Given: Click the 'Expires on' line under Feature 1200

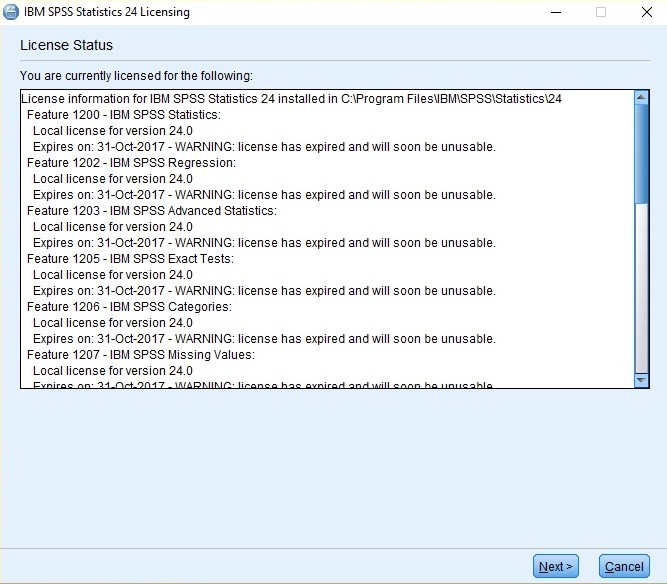Looking at the screenshot, I should tap(264, 147).
